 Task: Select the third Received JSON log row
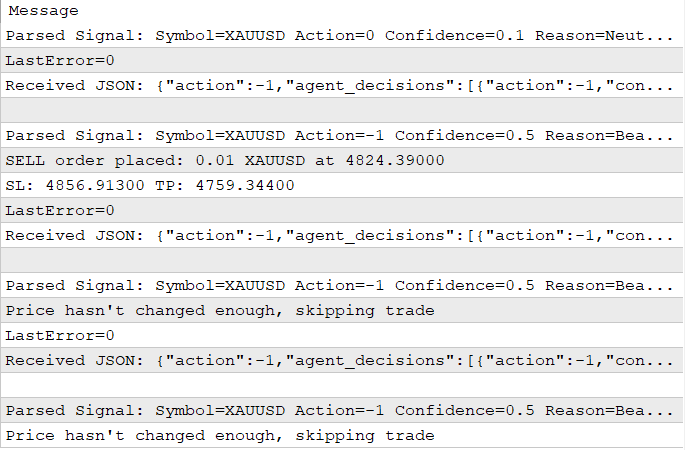[339, 360]
